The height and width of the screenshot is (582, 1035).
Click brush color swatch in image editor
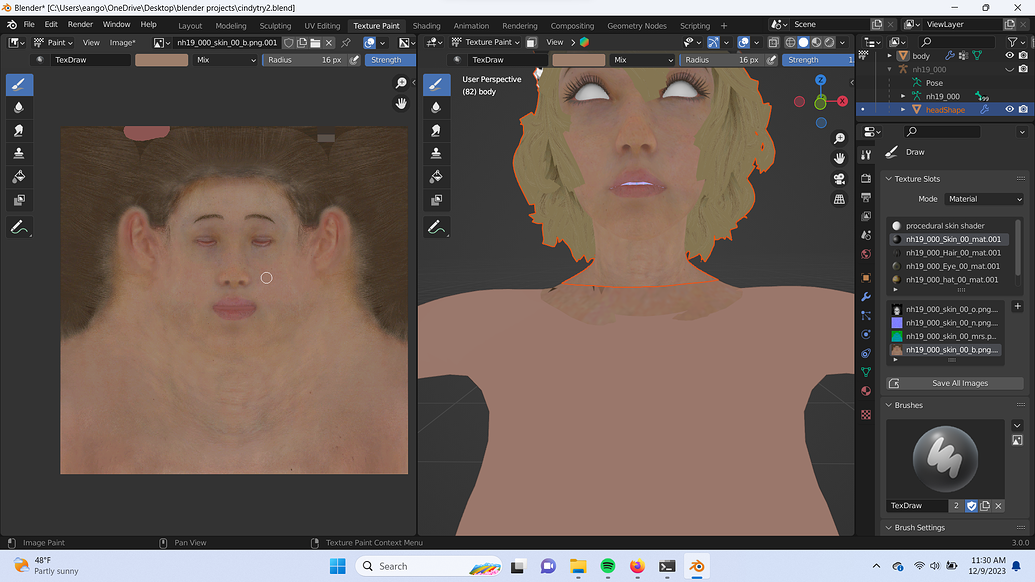click(162, 59)
